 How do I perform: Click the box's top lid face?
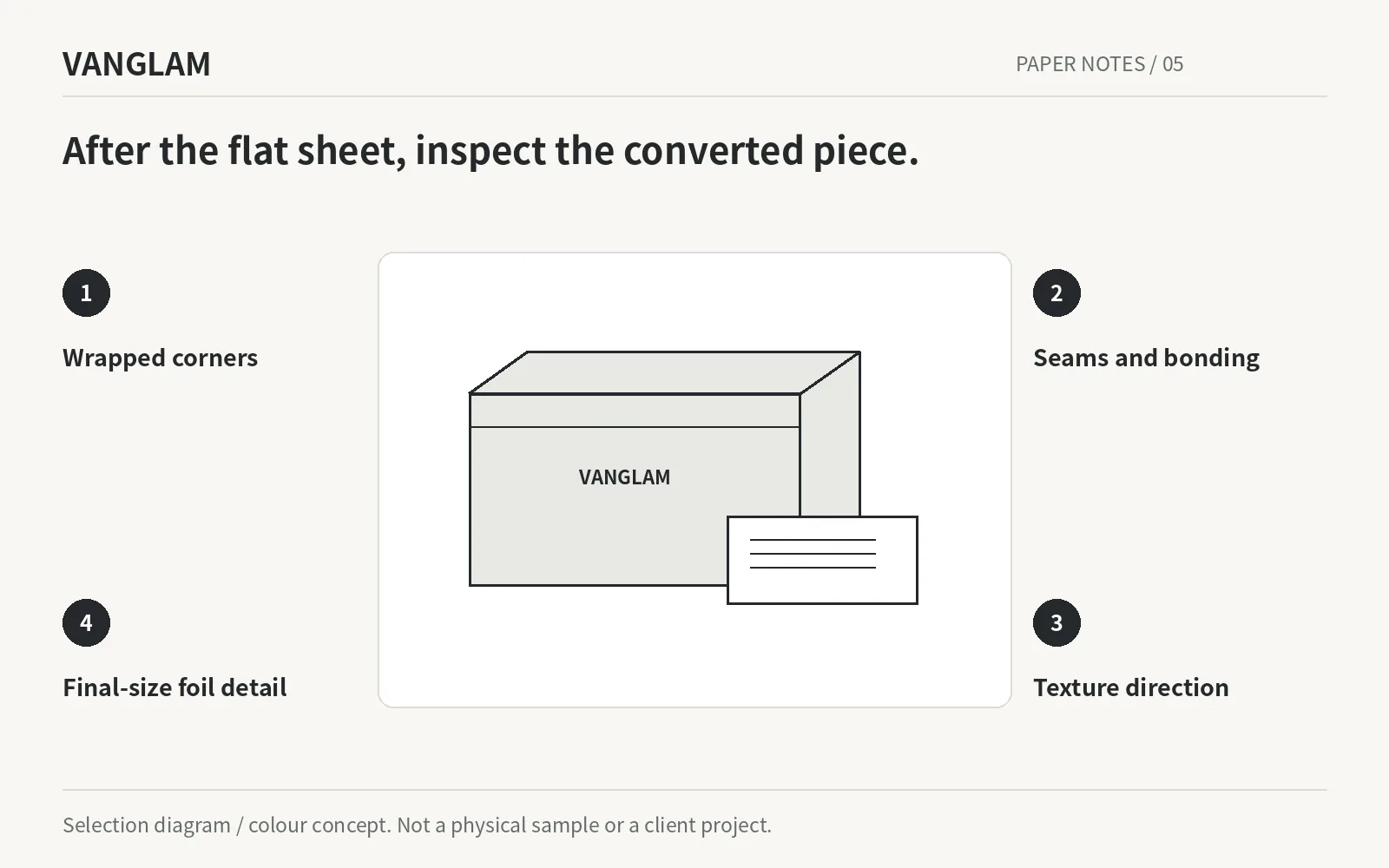(665, 372)
